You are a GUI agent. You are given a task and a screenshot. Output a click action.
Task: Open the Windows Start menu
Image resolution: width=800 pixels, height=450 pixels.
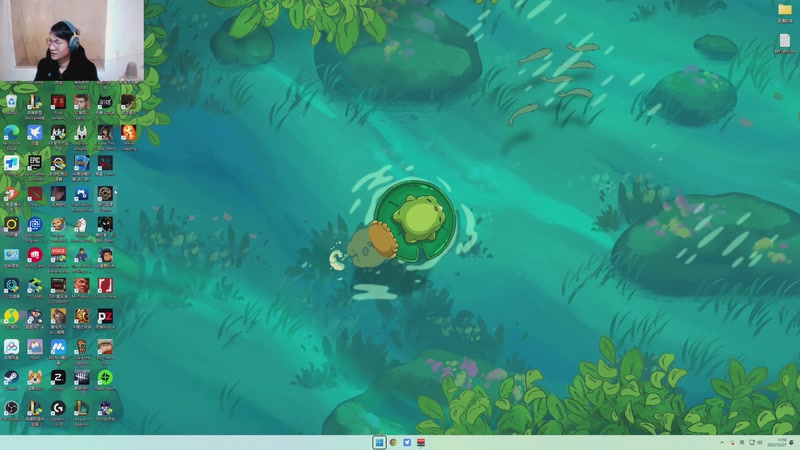379,442
